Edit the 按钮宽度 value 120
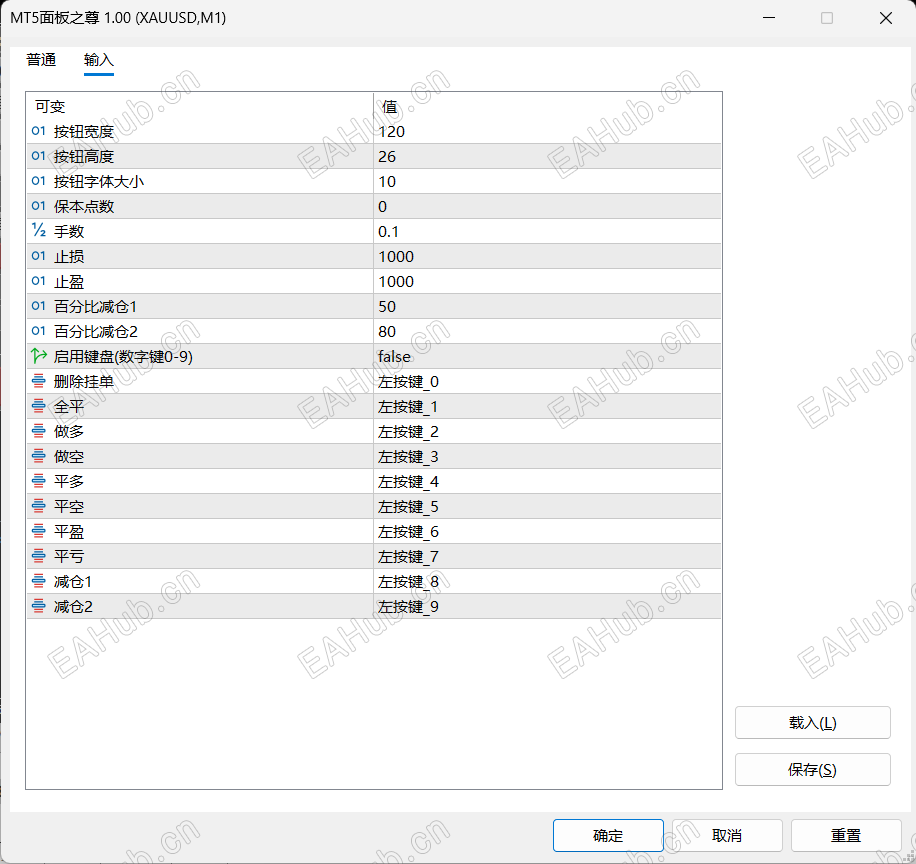 [x=547, y=131]
